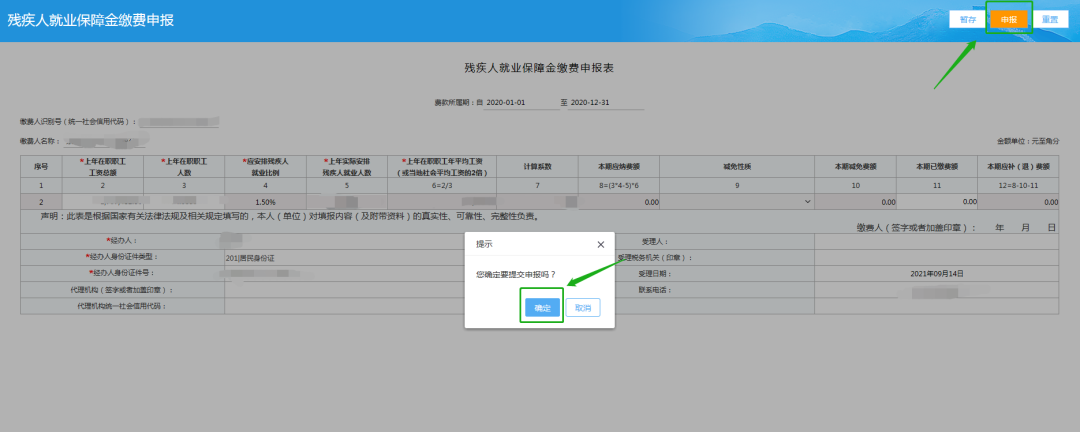
Task: Click the 经办人 name input field
Action: coord(344,241)
